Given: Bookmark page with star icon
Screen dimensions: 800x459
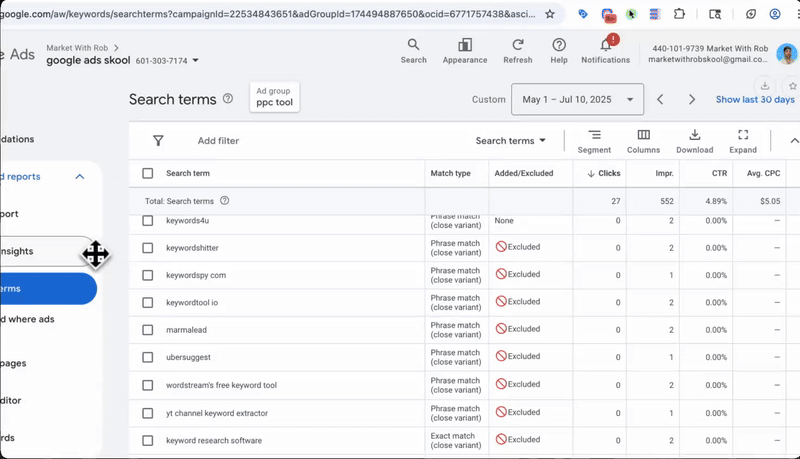Looking at the screenshot, I should click(549, 14).
